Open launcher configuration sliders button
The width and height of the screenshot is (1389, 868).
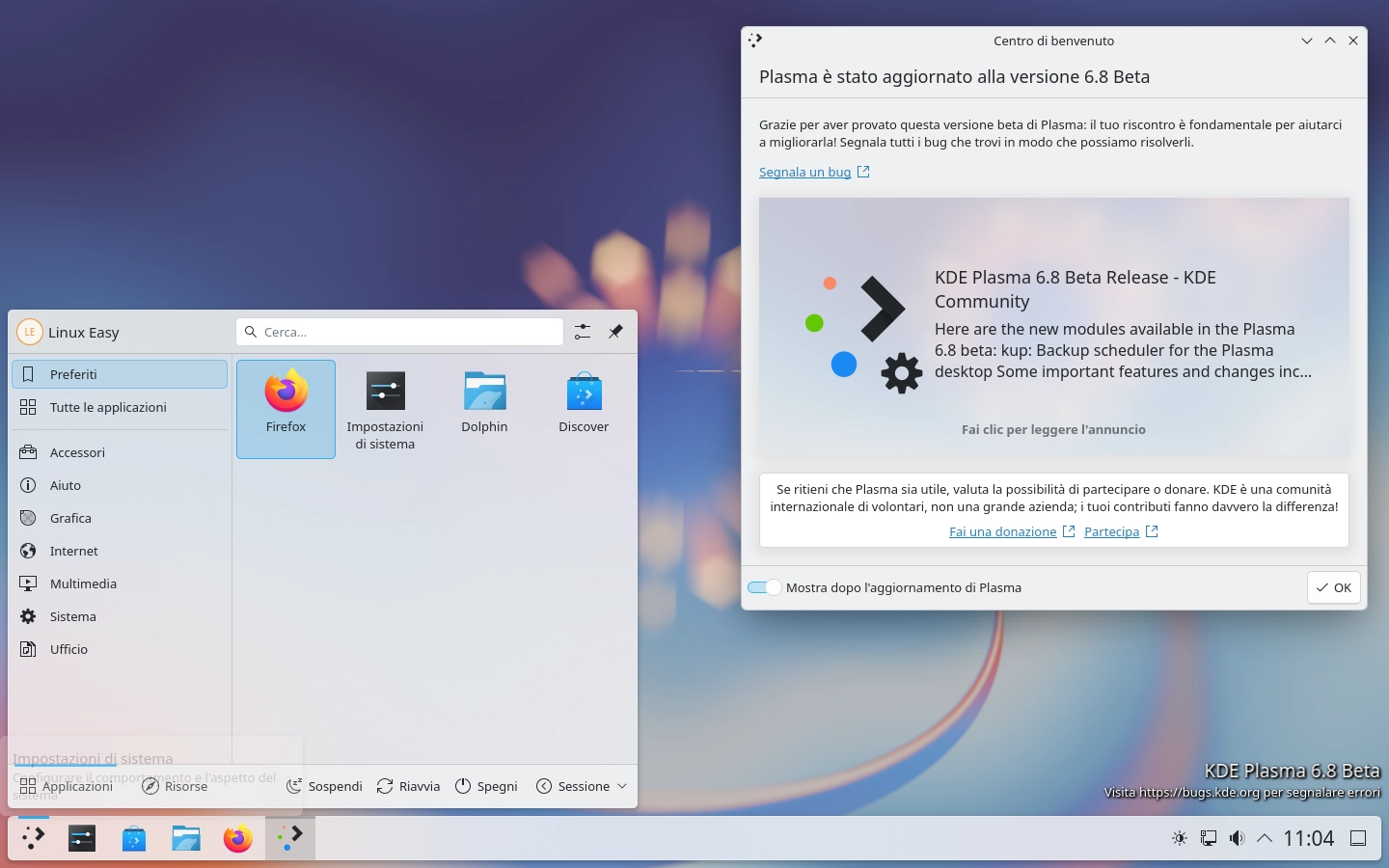click(x=583, y=332)
